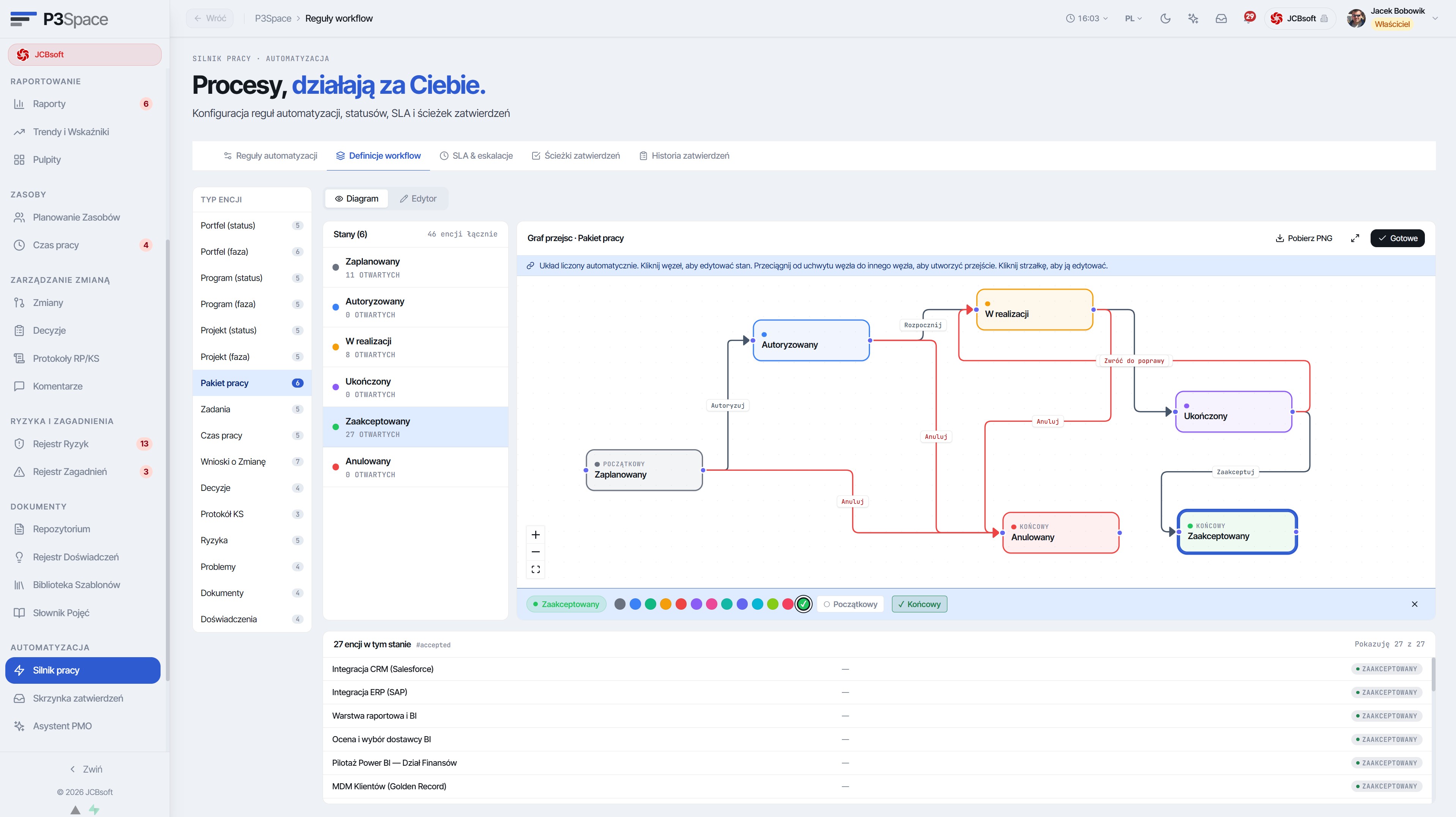Open Planowanie Zasobów in sidebar
Image resolution: width=1456 pixels, height=817 pixels.
pyautogui.click(x=83, y=217)
